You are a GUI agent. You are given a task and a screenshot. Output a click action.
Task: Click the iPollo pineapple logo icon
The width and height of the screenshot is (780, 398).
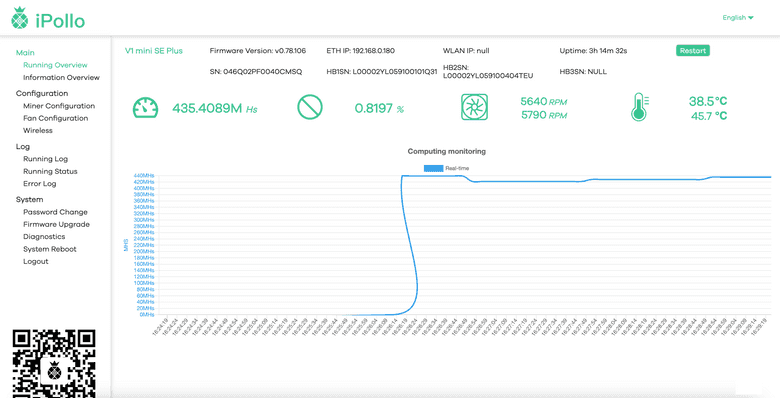click(x=20, y=18)
